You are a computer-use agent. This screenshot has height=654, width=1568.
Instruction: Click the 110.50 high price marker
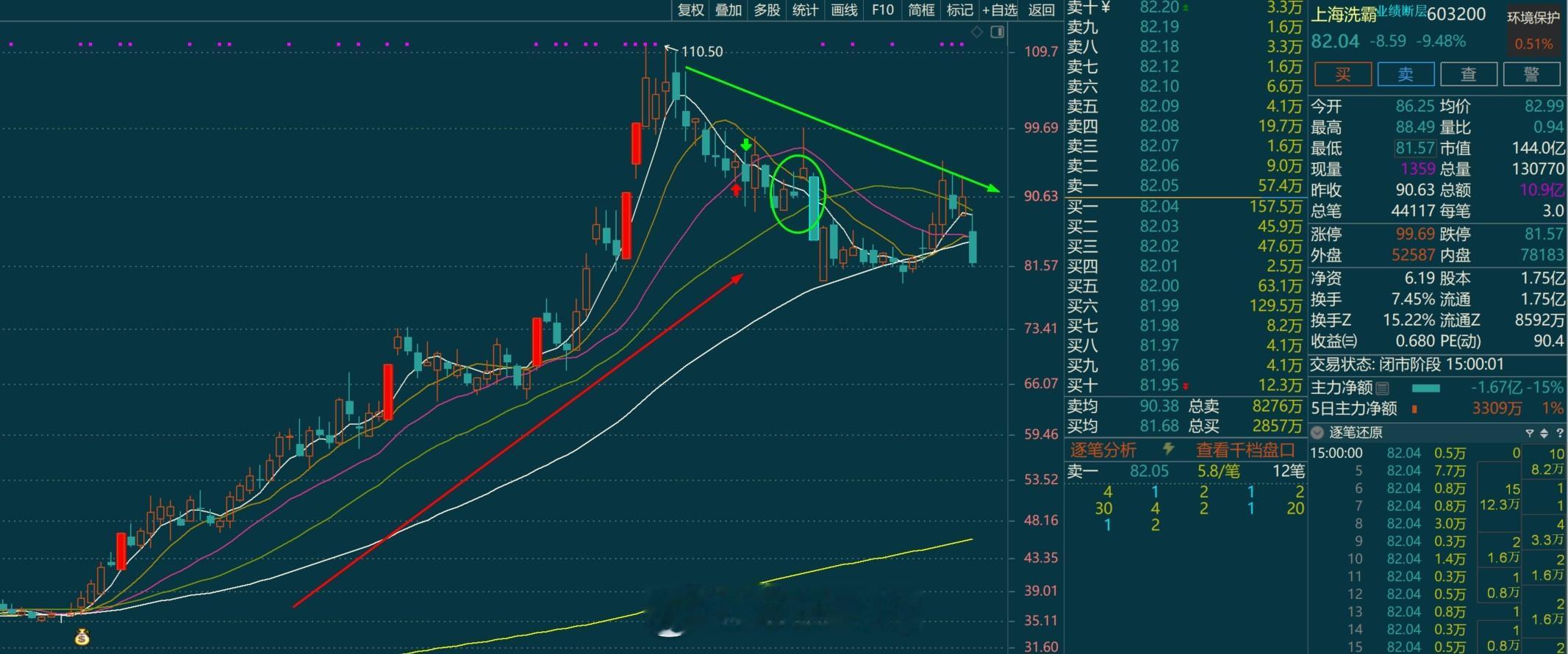[x=701, y=51]
